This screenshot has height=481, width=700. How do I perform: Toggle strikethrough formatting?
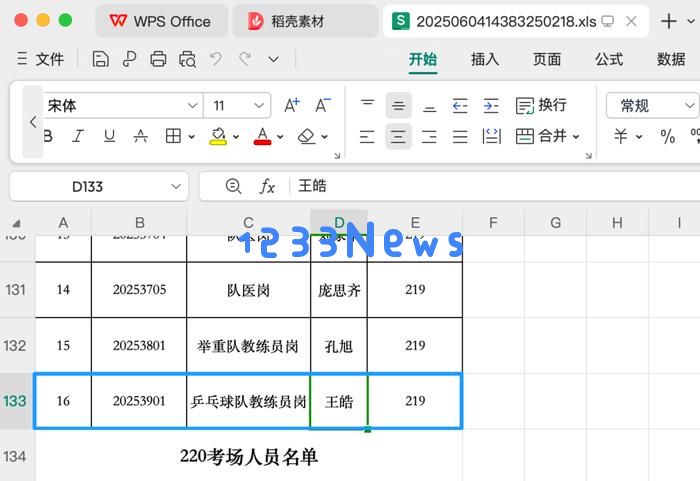point(141,136)
